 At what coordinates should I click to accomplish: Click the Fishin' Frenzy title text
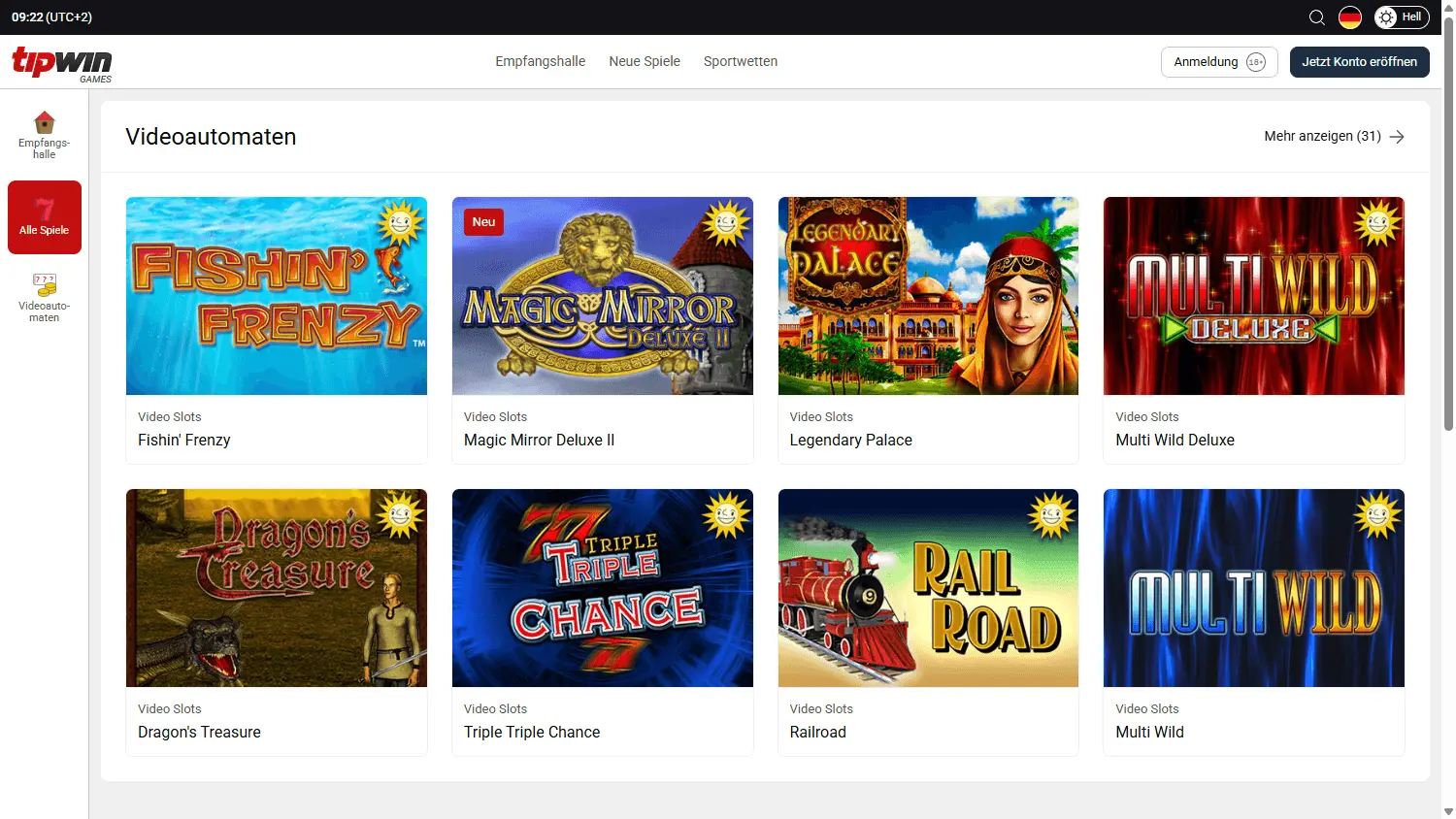point(184,440)
